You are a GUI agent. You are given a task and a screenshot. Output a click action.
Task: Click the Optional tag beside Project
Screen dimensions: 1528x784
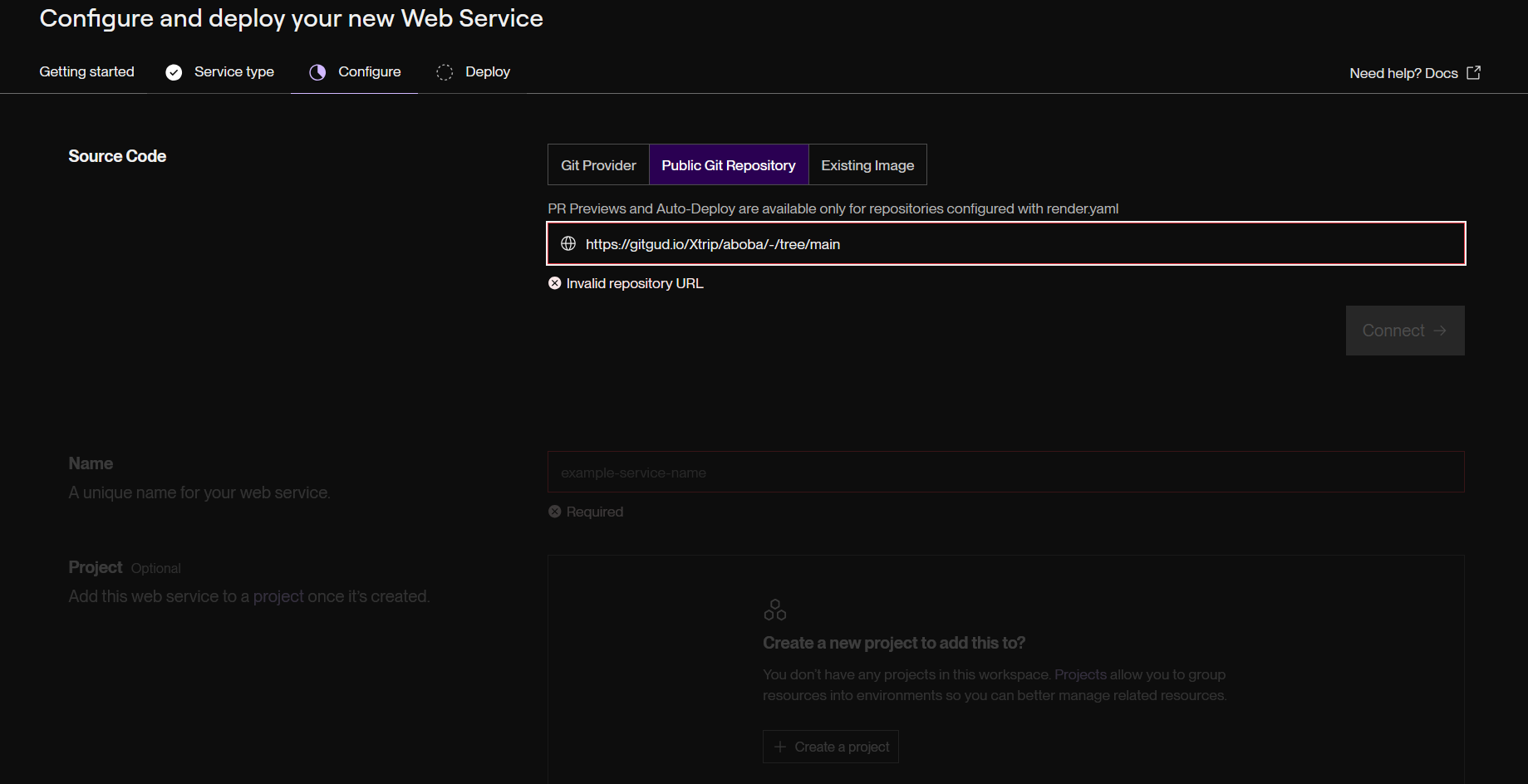(156, 569)
